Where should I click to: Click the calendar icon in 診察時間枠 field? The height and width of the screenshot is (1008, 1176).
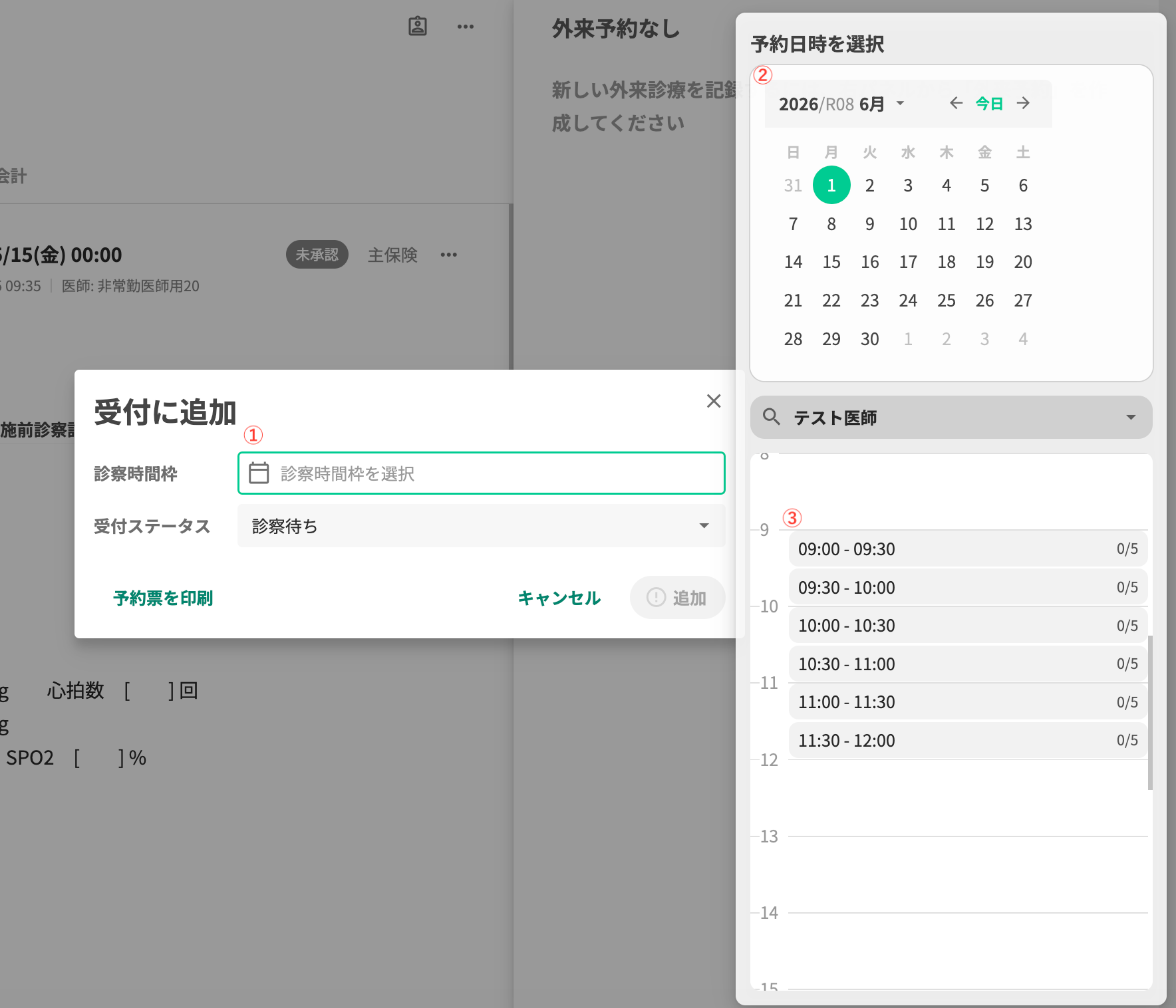259,473
